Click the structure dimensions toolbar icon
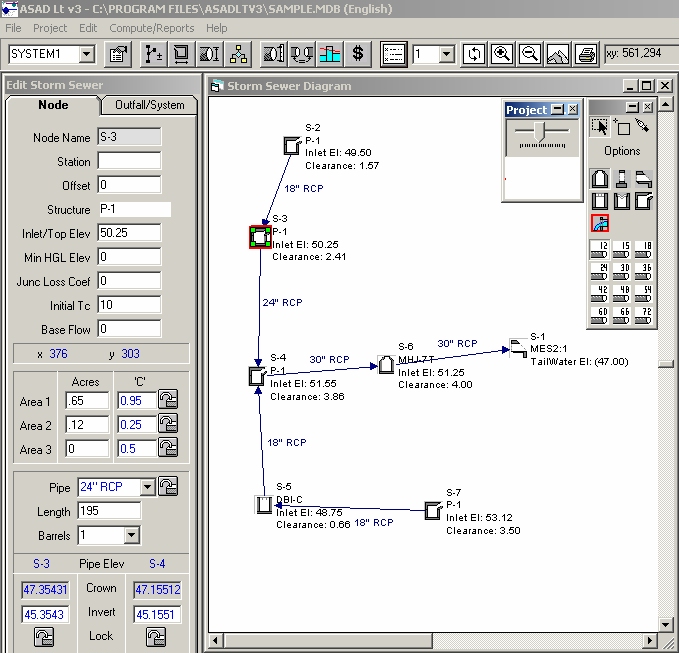 181,54
